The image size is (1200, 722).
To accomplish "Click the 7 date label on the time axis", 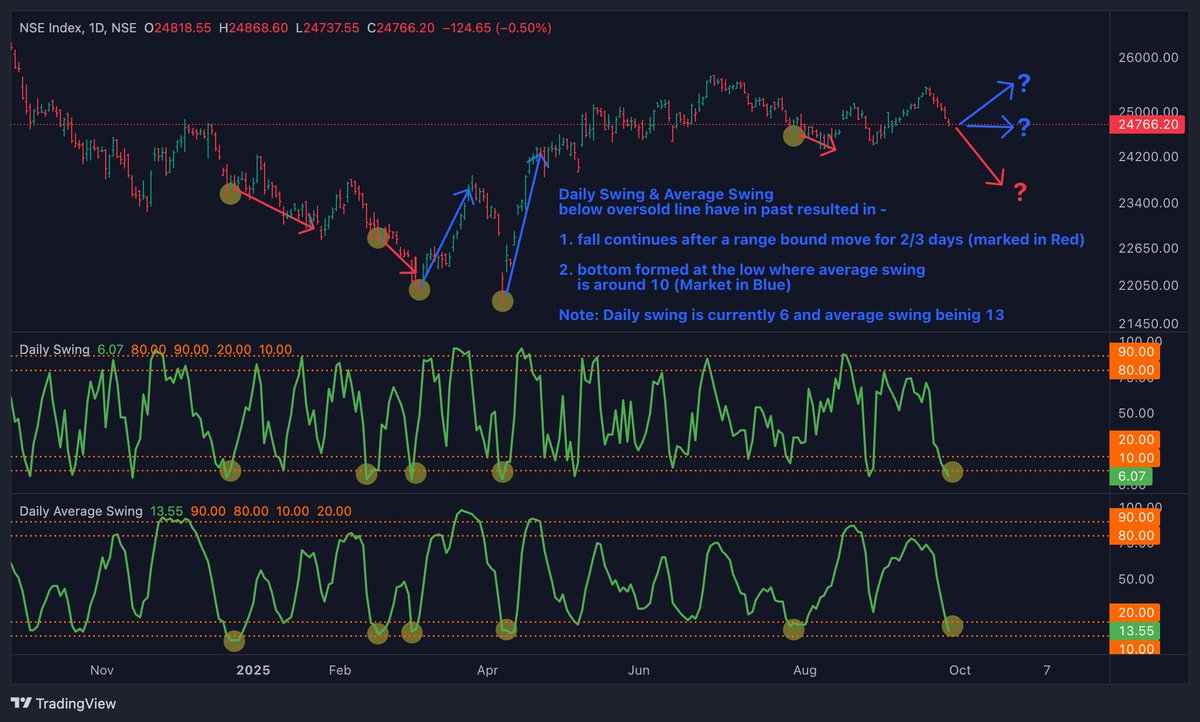I will (x=1046, y=670).
